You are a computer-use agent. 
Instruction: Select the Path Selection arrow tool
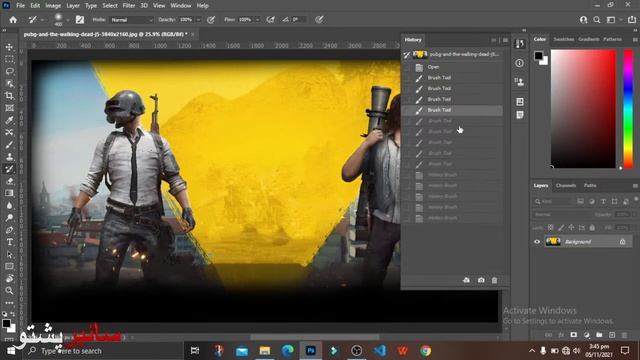tap(9, 254)
